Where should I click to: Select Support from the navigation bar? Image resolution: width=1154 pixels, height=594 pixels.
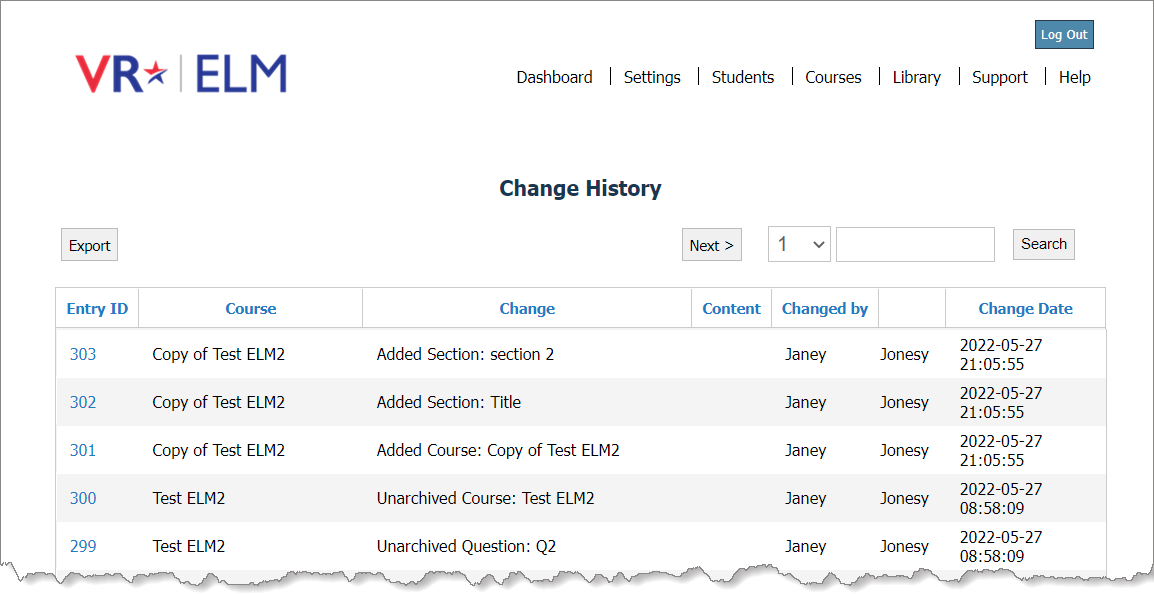[x=999, y=77]
